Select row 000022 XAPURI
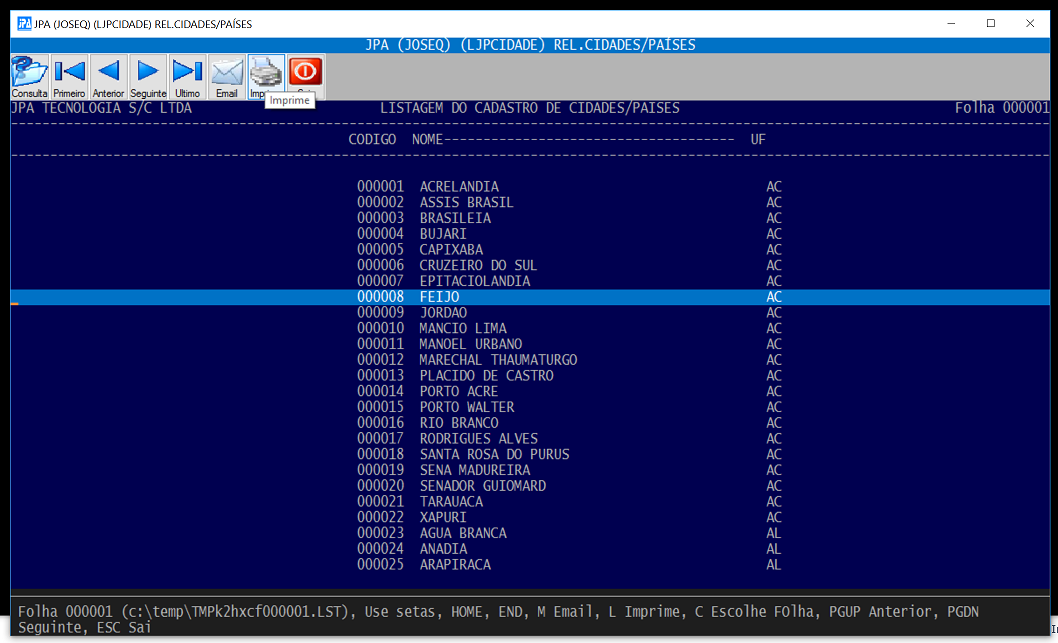 pyautogui.click(x=530, y=517)
